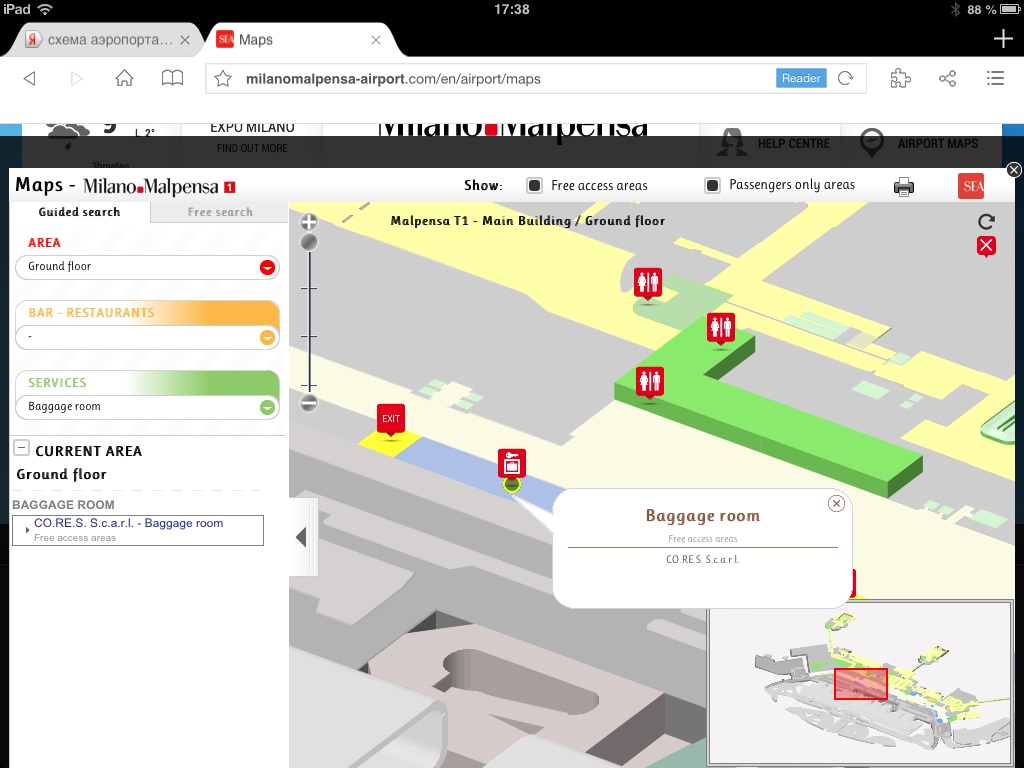Click the Bluetooth icon in status bar

955,9
